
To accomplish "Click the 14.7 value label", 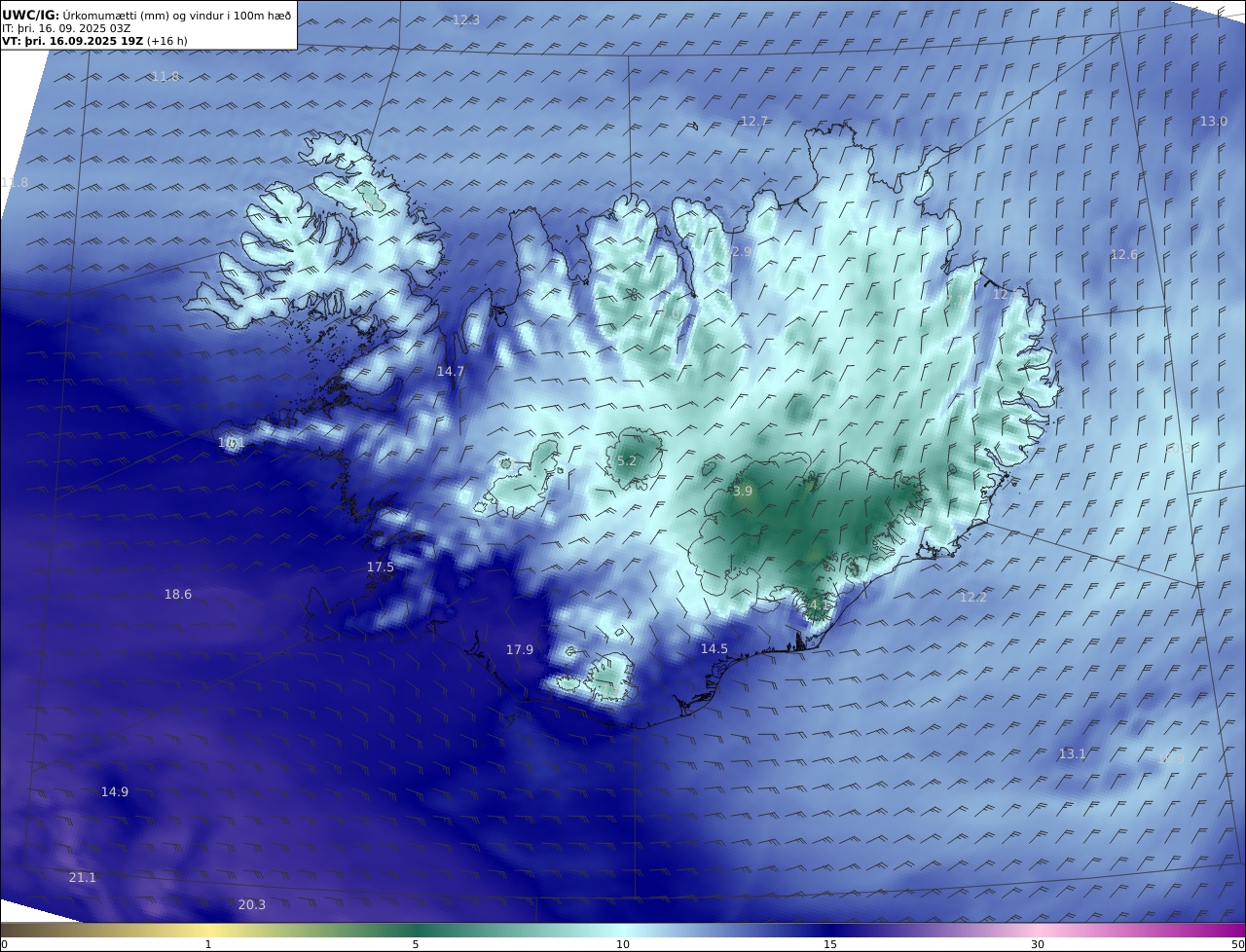I will tap(450, 372).
